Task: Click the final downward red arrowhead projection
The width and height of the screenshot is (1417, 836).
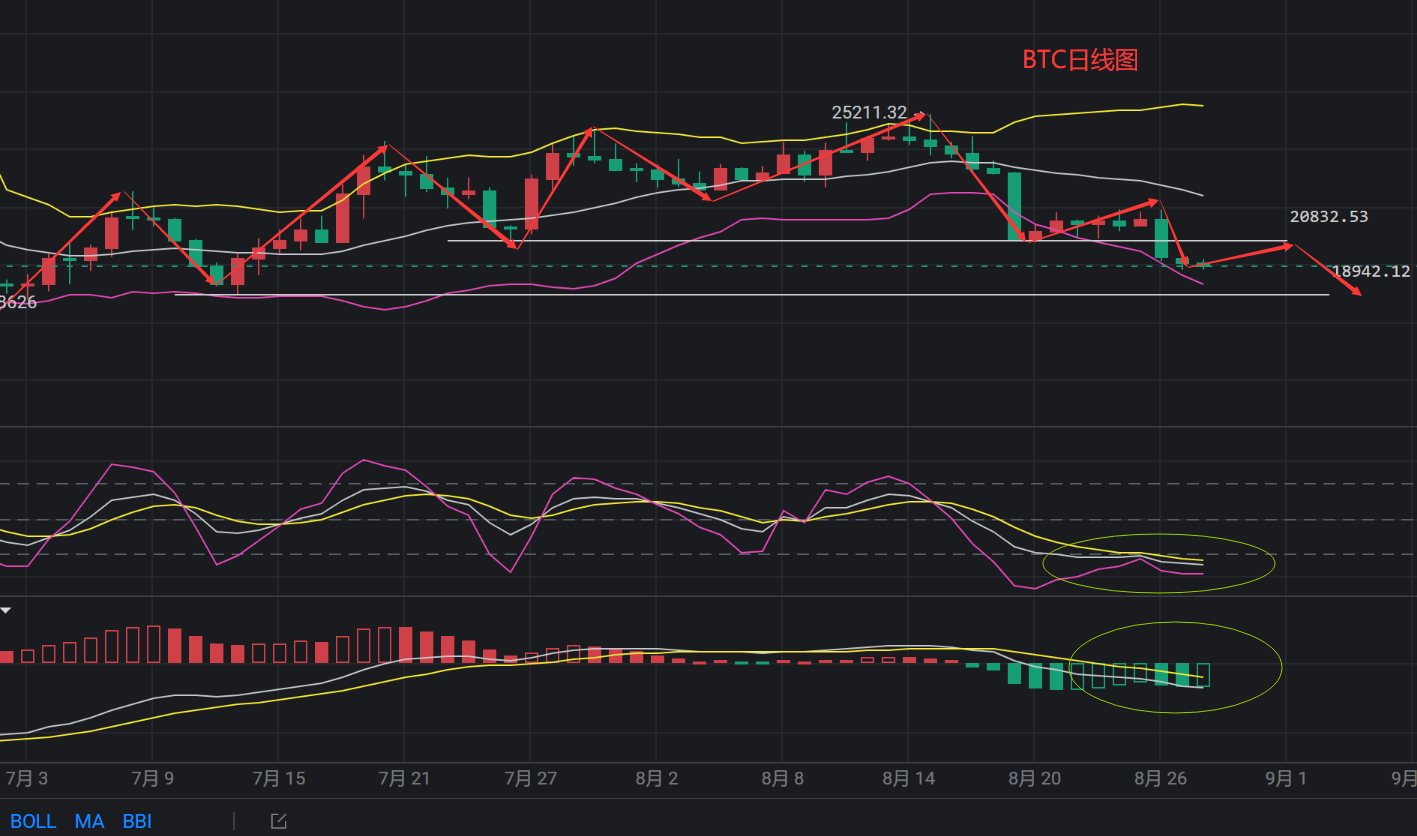Action: click(1356, 291)
